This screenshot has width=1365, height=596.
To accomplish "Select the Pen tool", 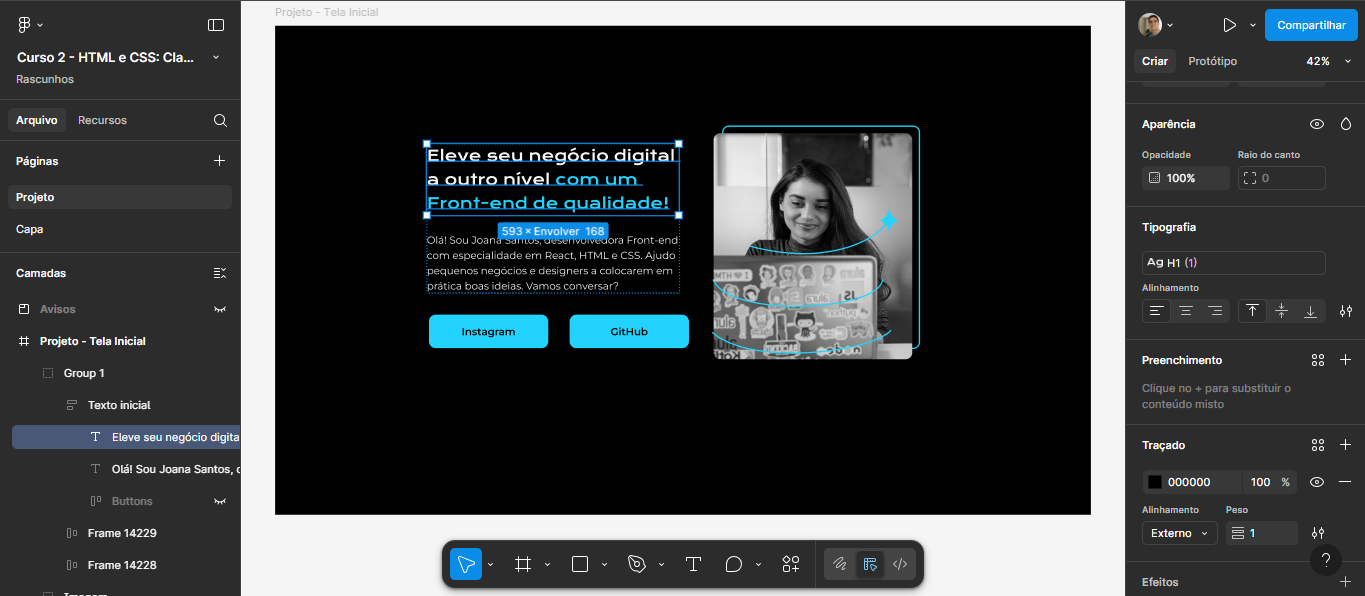I will [637, 564].
